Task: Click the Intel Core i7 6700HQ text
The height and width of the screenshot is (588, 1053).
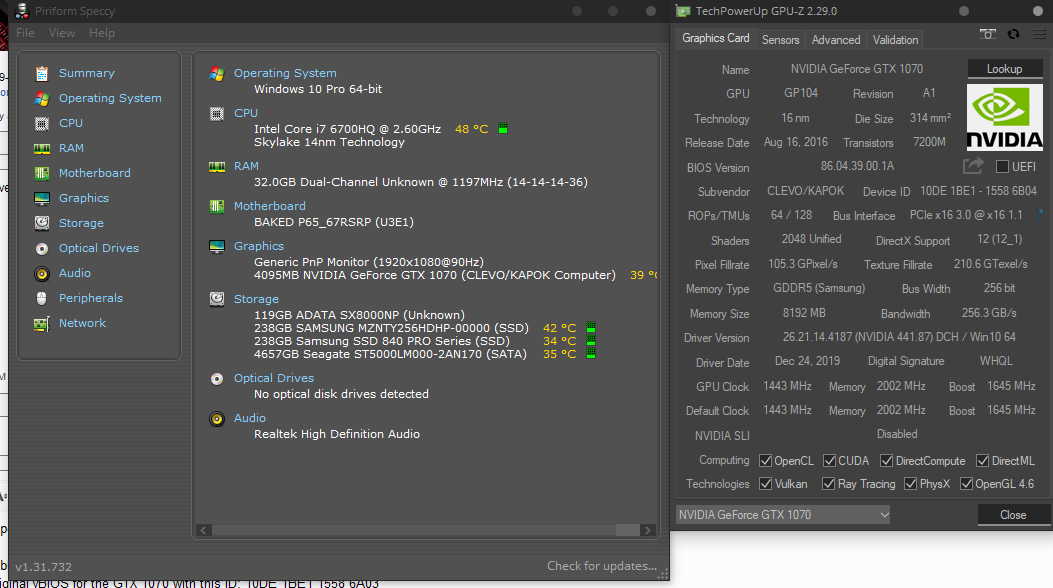Action: click(x=347, y=129)
